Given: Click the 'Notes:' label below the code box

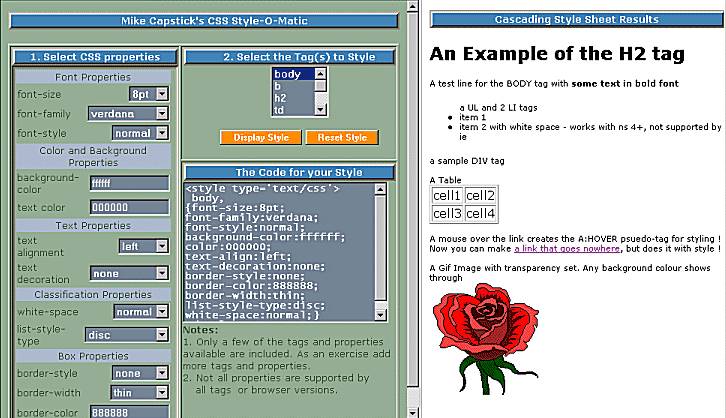Looking at the screenshot, I should pyautogui.click(x=200, y=330).
